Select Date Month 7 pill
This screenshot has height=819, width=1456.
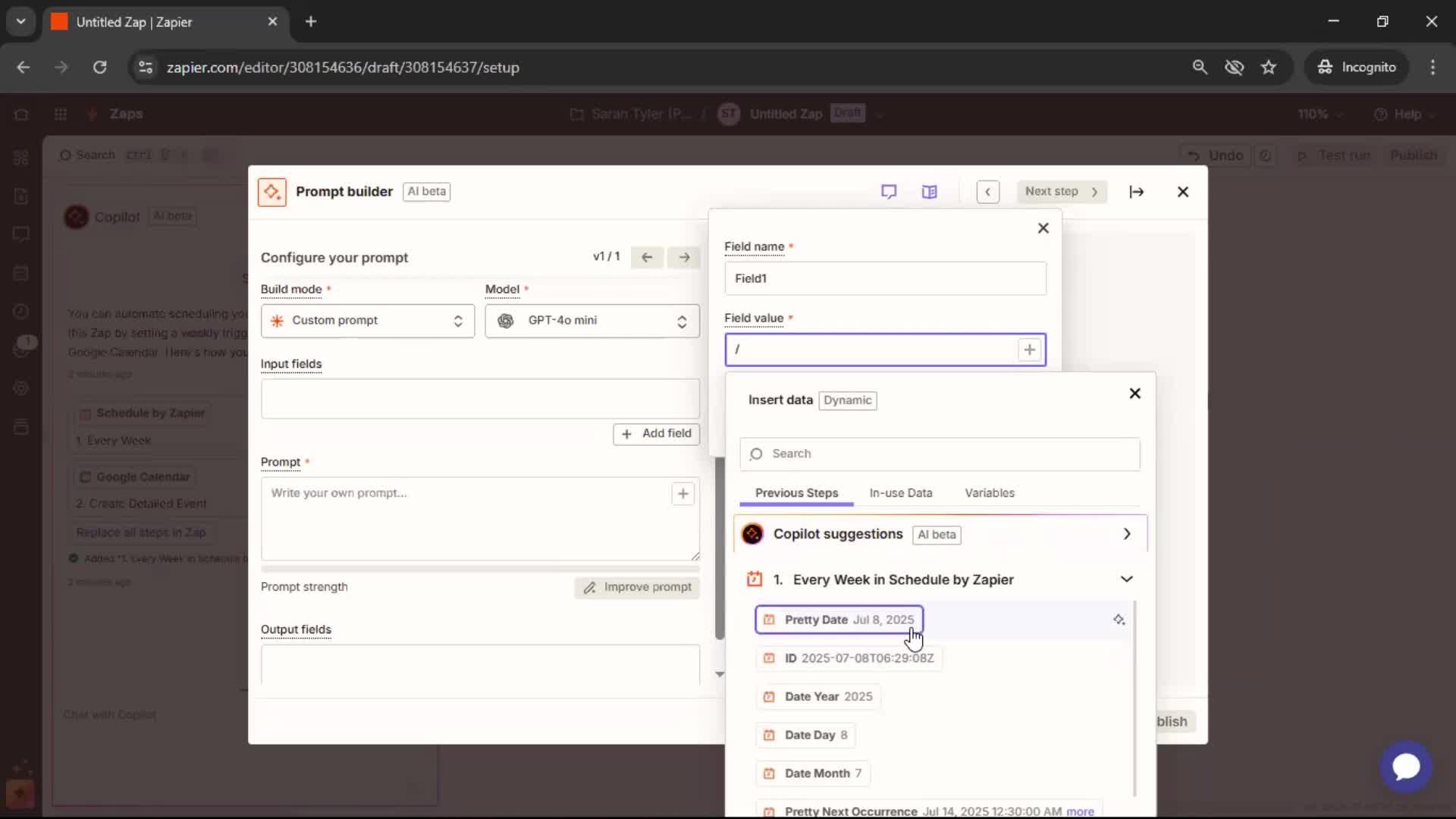click(x=813, y=773)
